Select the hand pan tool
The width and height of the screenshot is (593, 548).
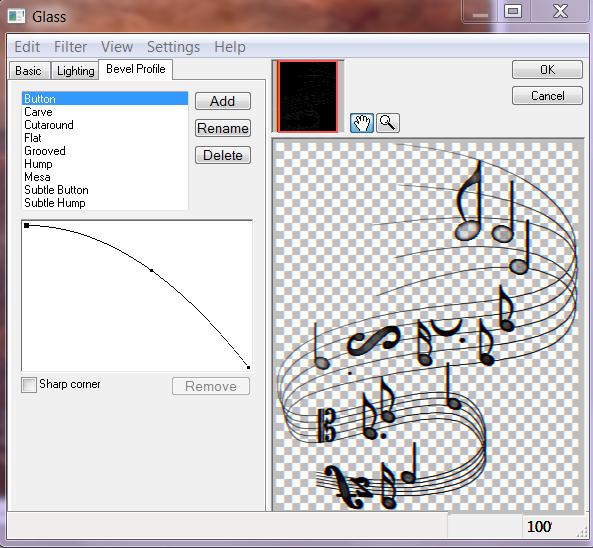click(x=362, y=123)
